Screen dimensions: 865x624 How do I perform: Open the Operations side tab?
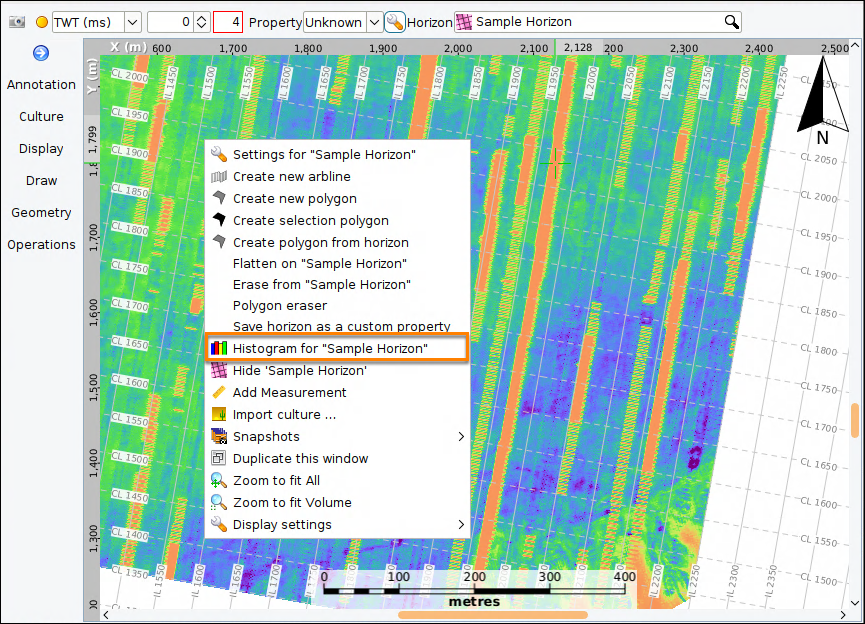pos(41,244)
